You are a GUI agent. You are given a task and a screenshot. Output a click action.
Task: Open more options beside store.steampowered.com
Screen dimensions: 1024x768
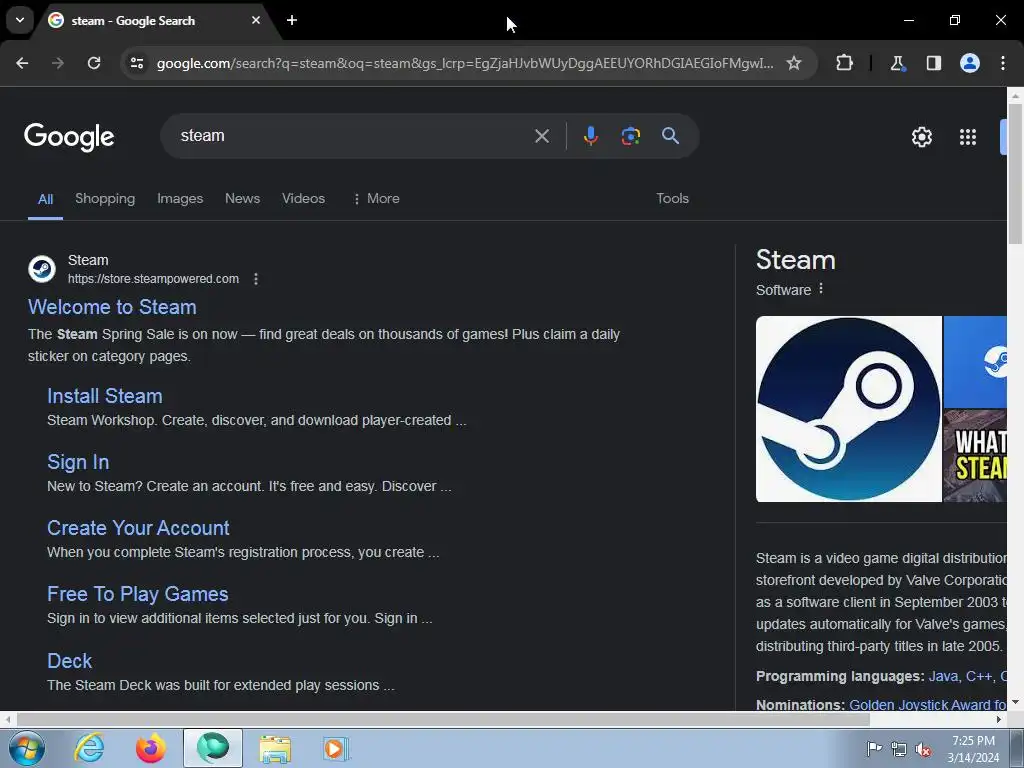256,279
